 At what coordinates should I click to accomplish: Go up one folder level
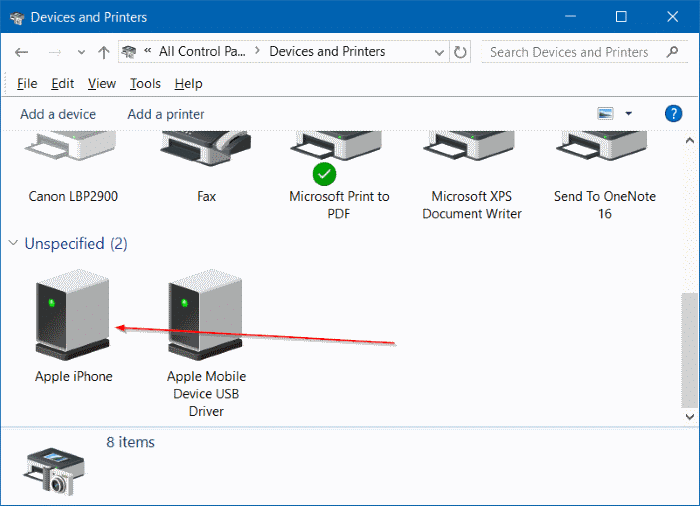[x=104, y=52]
